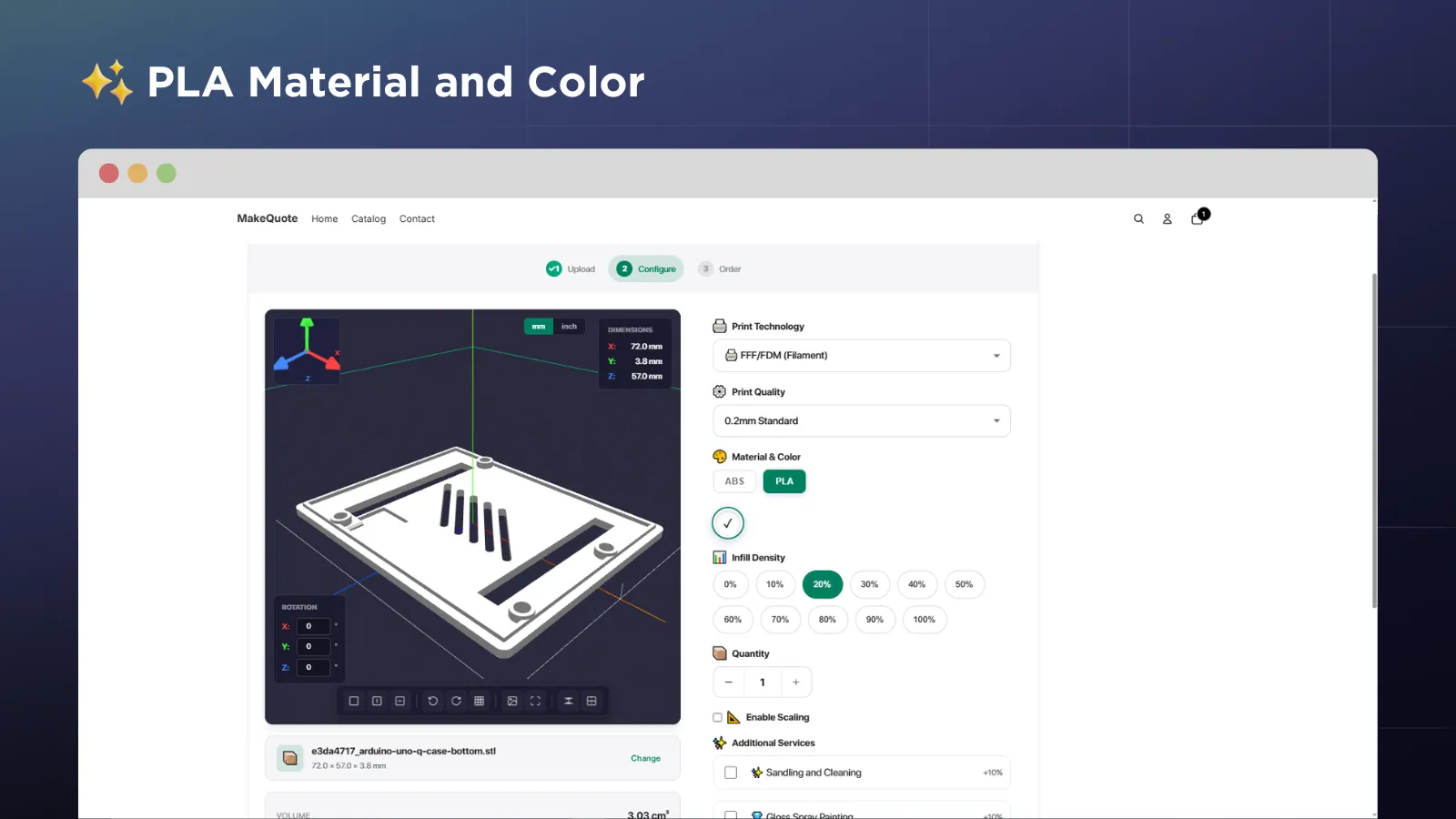This screenshot has height=819, width=1456.
Task: Click Change to replace the uploaded STL file
Action: [645, 757]
